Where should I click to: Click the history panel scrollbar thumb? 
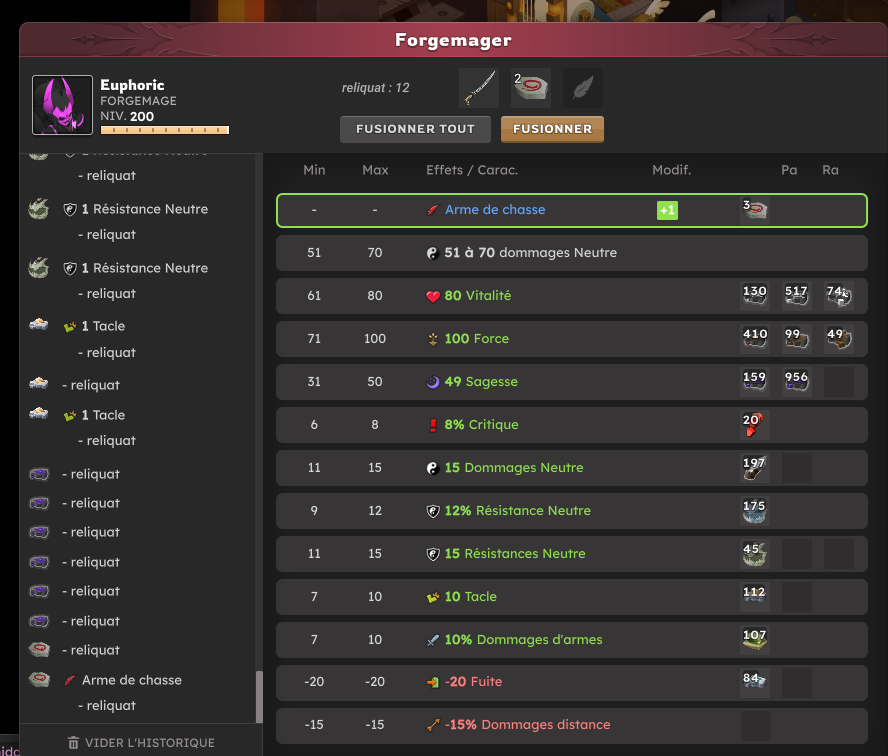[x=259, y=697]
